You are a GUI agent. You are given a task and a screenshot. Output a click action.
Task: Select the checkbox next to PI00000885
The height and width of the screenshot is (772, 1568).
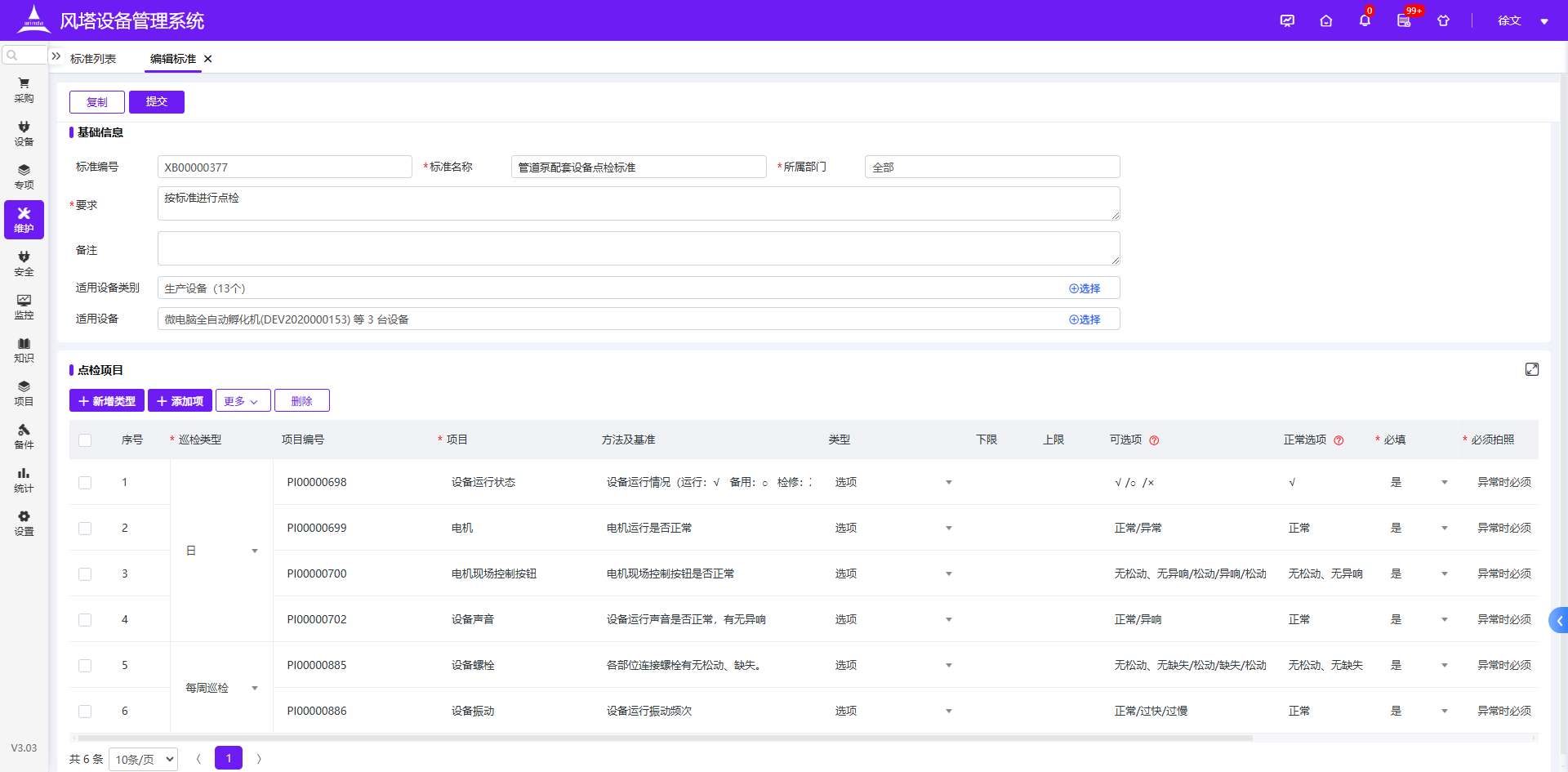(x=85, y=665)
